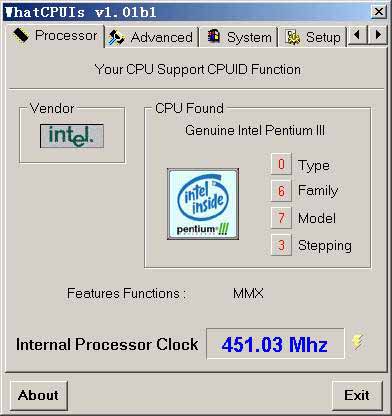Screen dimensions: 392x416
Task: Switch to the Advanced tab
Action: click(x=152, y=37)
